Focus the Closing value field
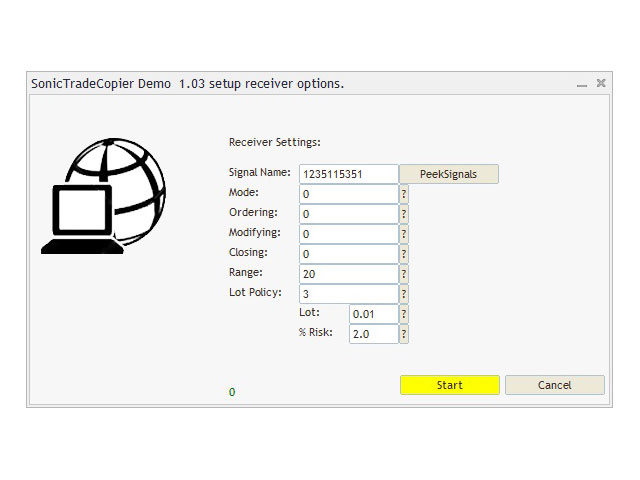640x480 pixels. click(x=349, y=254)
